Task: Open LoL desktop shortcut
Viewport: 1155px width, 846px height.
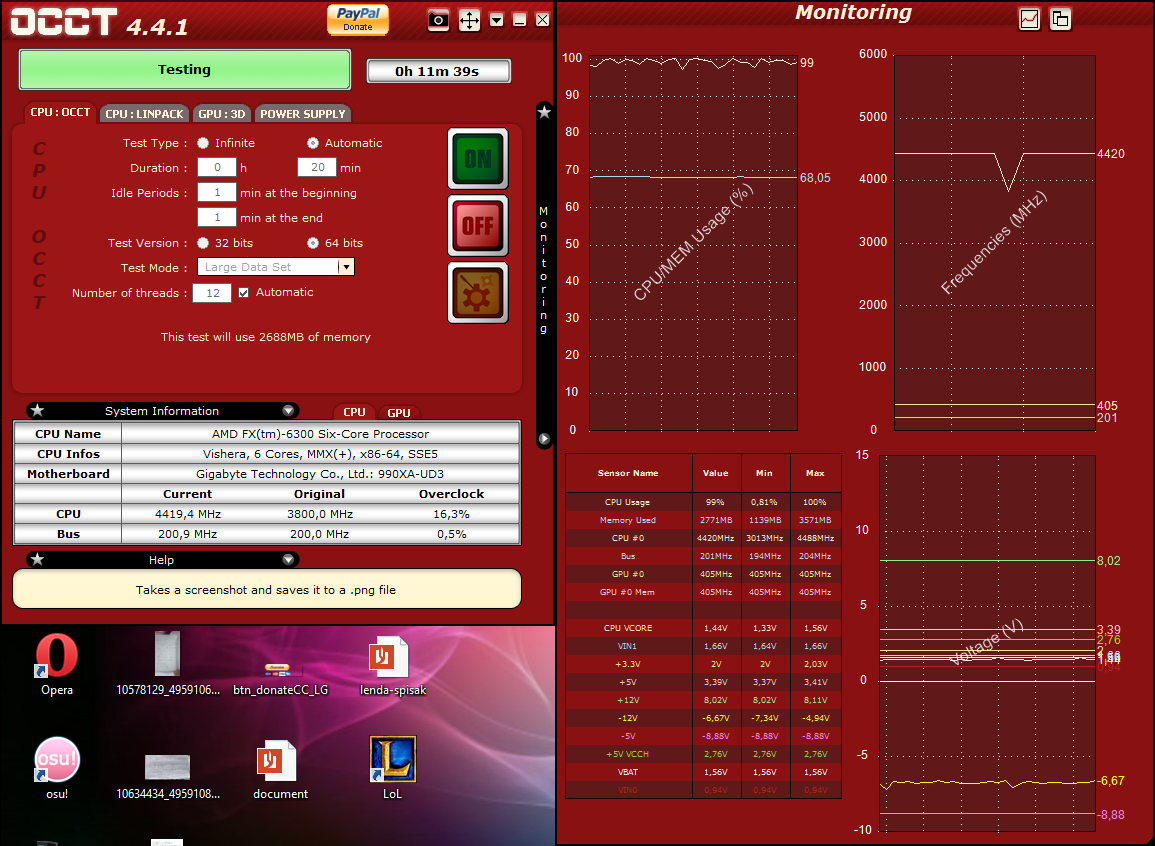Action: [393, 768]
